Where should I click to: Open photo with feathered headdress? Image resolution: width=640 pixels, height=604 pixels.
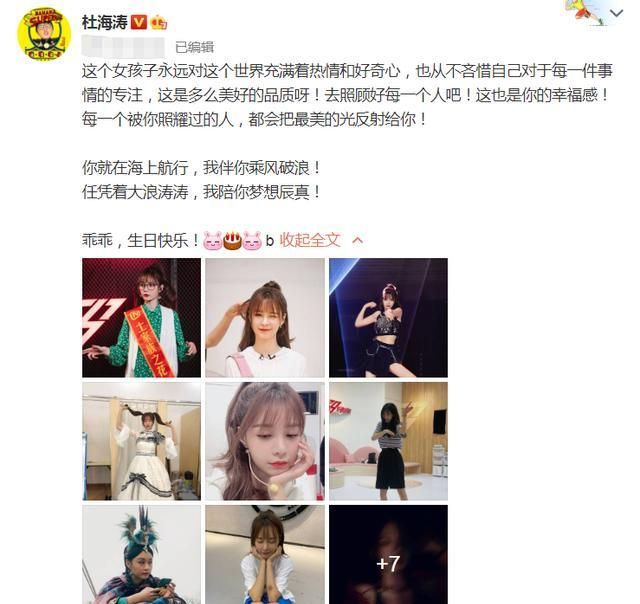[x=141, y=555]
